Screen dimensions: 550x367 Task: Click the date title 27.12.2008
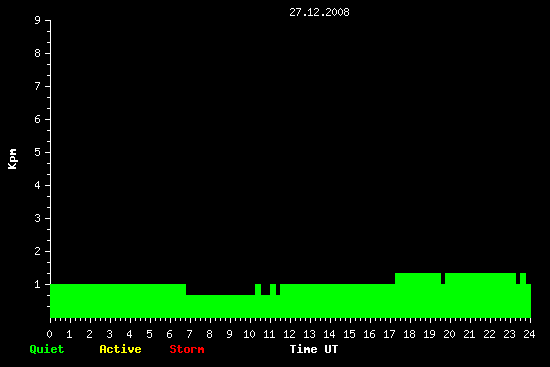pos(319,12)
